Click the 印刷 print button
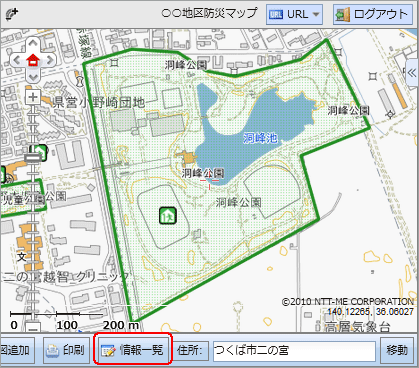This screenshot has height=368, width=419. [66, 350]
